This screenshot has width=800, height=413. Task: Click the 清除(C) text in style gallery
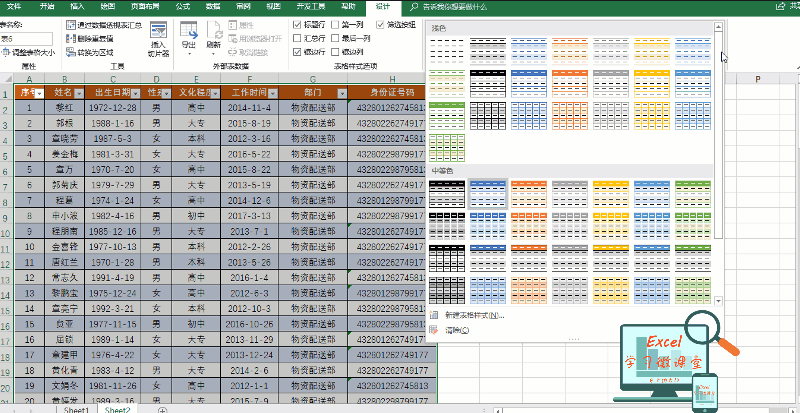click(x=457, y=330)
